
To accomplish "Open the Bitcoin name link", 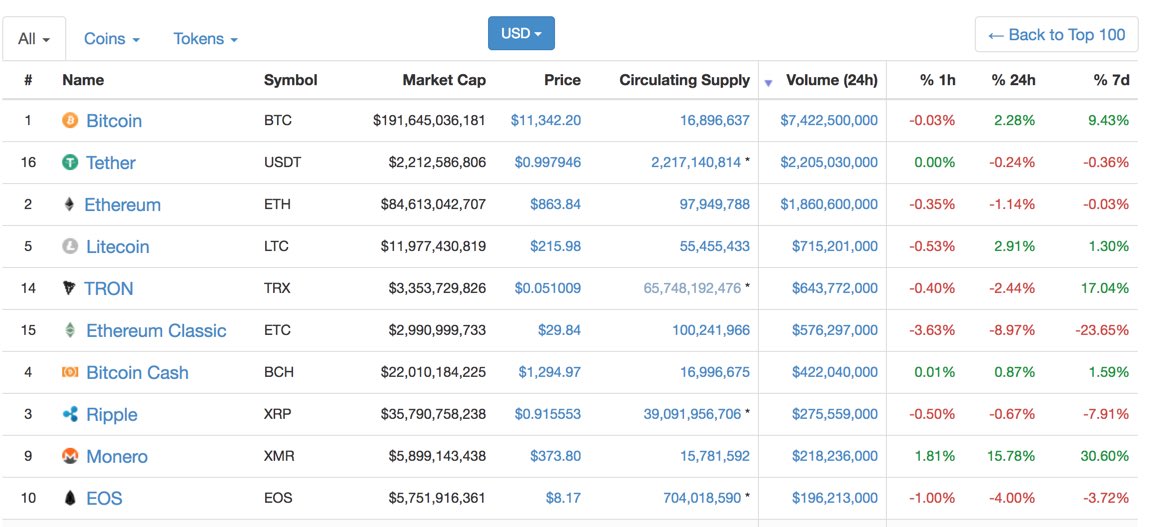I will [114, 120].
